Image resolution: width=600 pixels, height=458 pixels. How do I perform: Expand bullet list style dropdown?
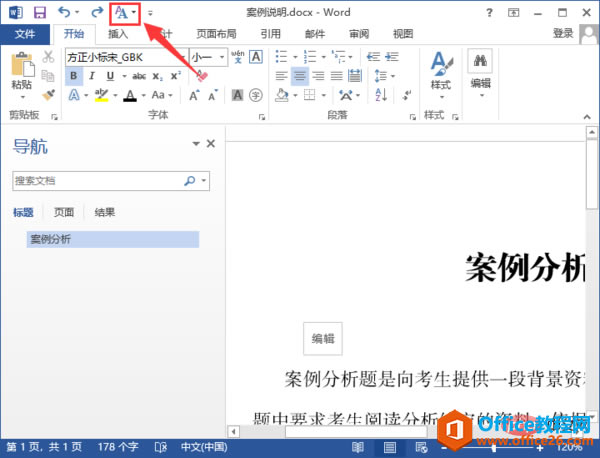(295, 57)
